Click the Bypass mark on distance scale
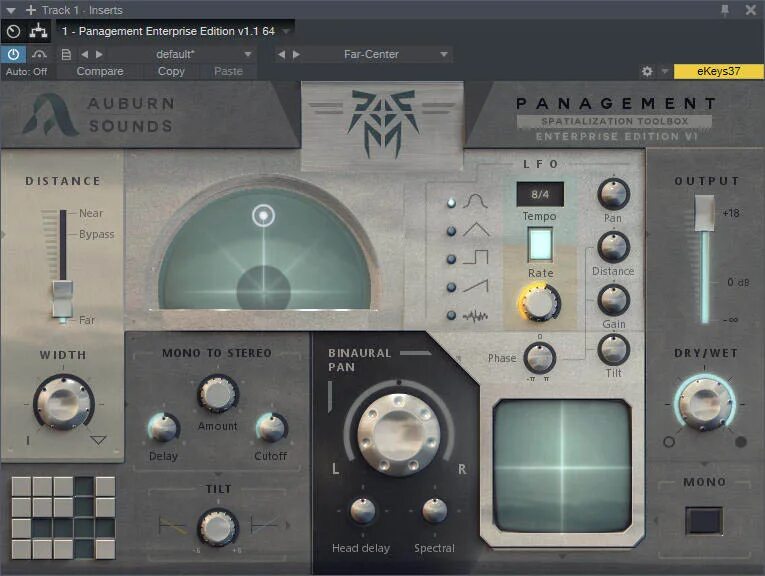 [x=96, y=234]
